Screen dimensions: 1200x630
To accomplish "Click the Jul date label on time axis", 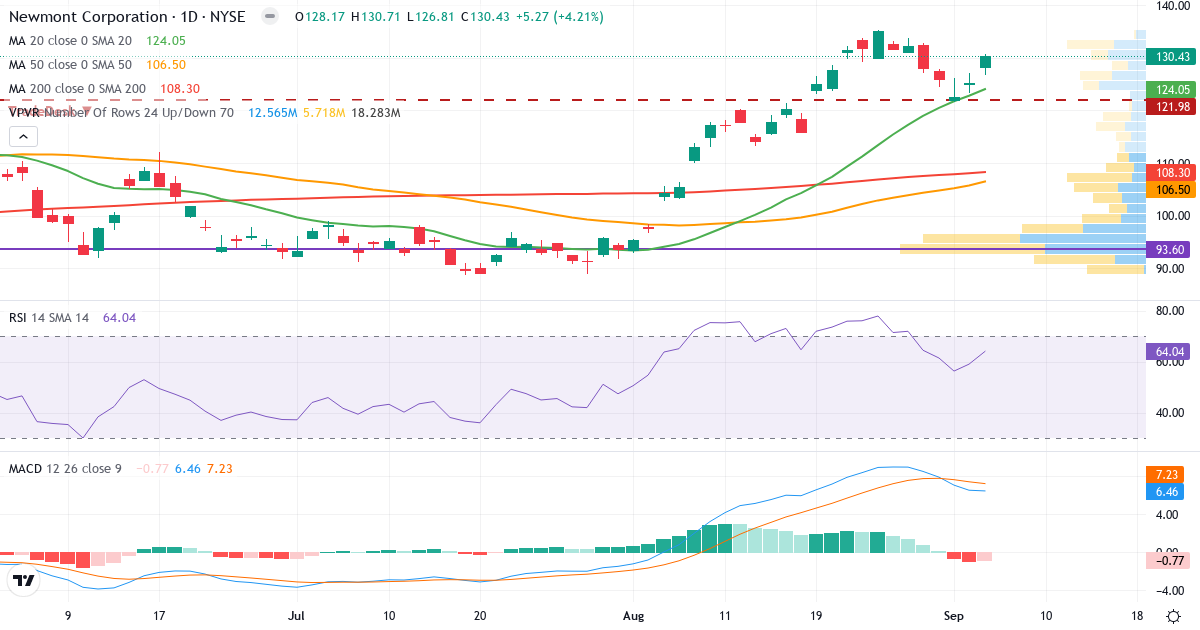I will (x=295, y=616).
